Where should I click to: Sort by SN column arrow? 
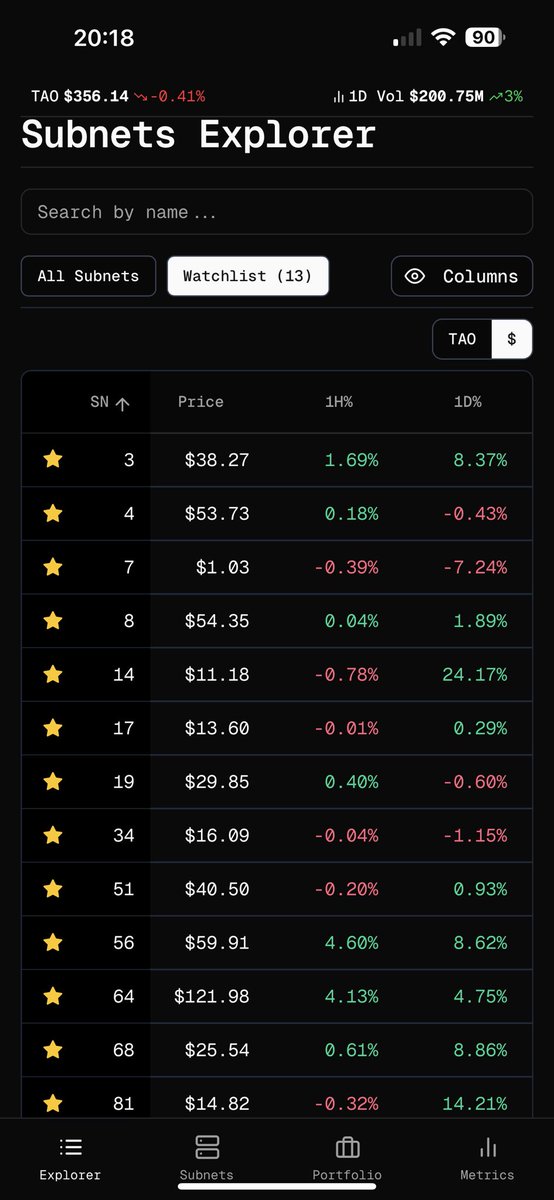click(123, 403)
